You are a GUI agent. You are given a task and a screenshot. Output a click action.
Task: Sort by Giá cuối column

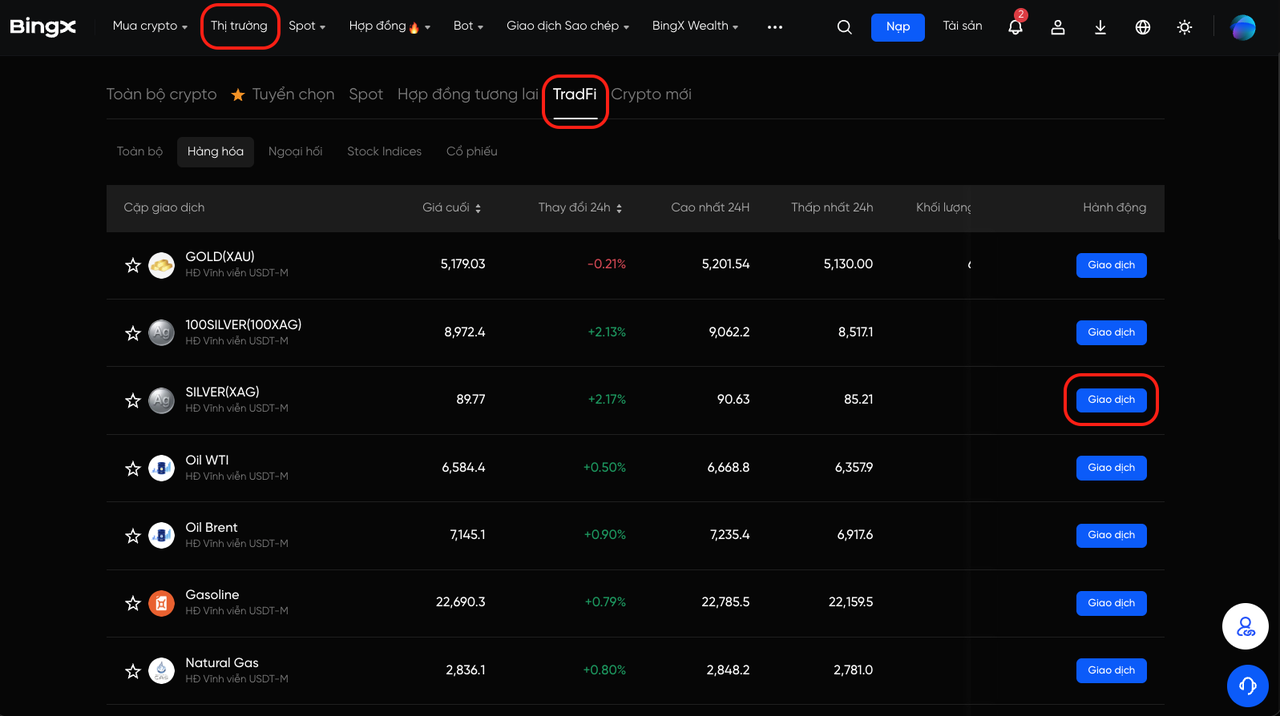pos(451,208)
